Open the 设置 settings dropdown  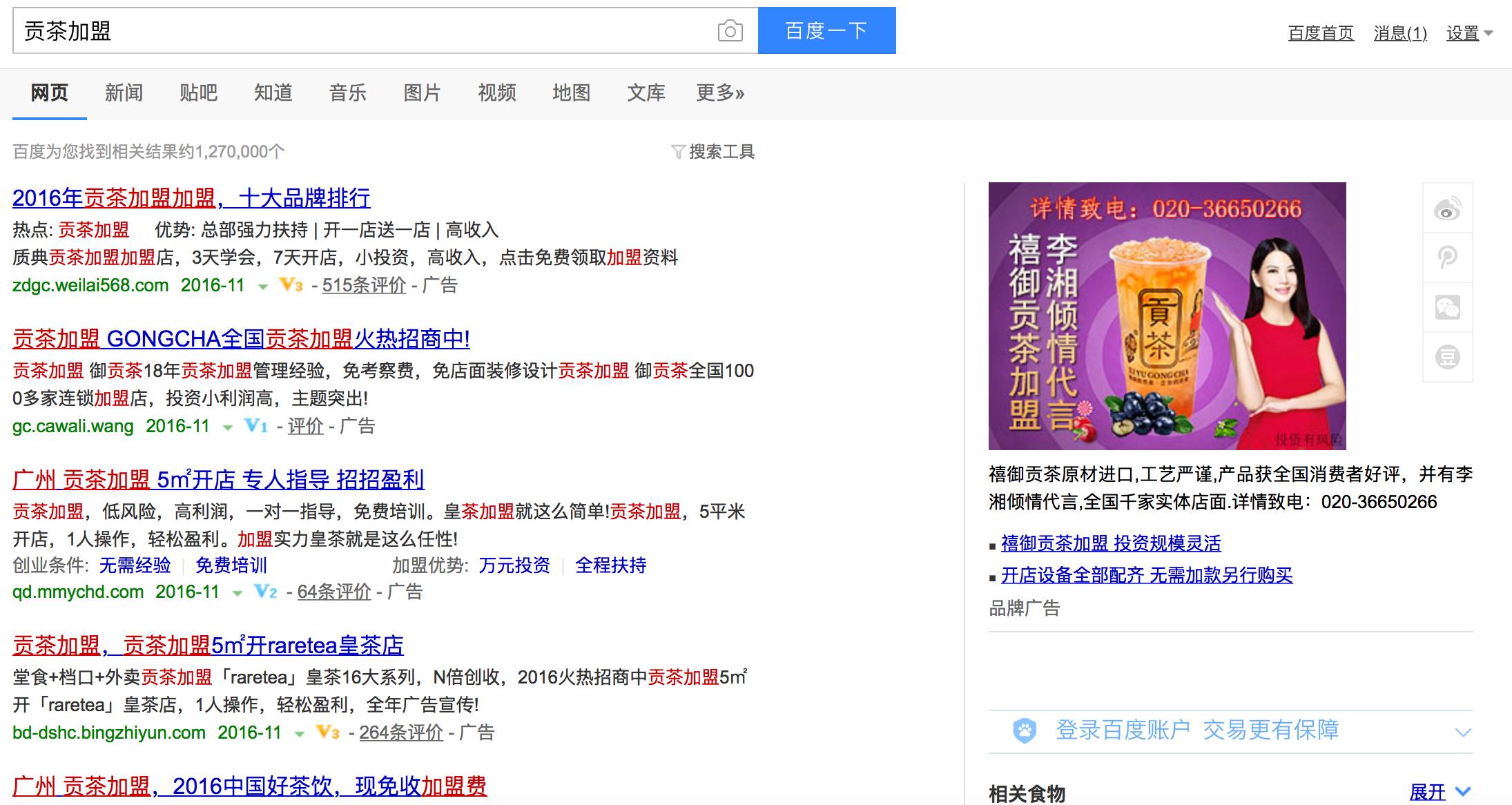pos(1469,33)
